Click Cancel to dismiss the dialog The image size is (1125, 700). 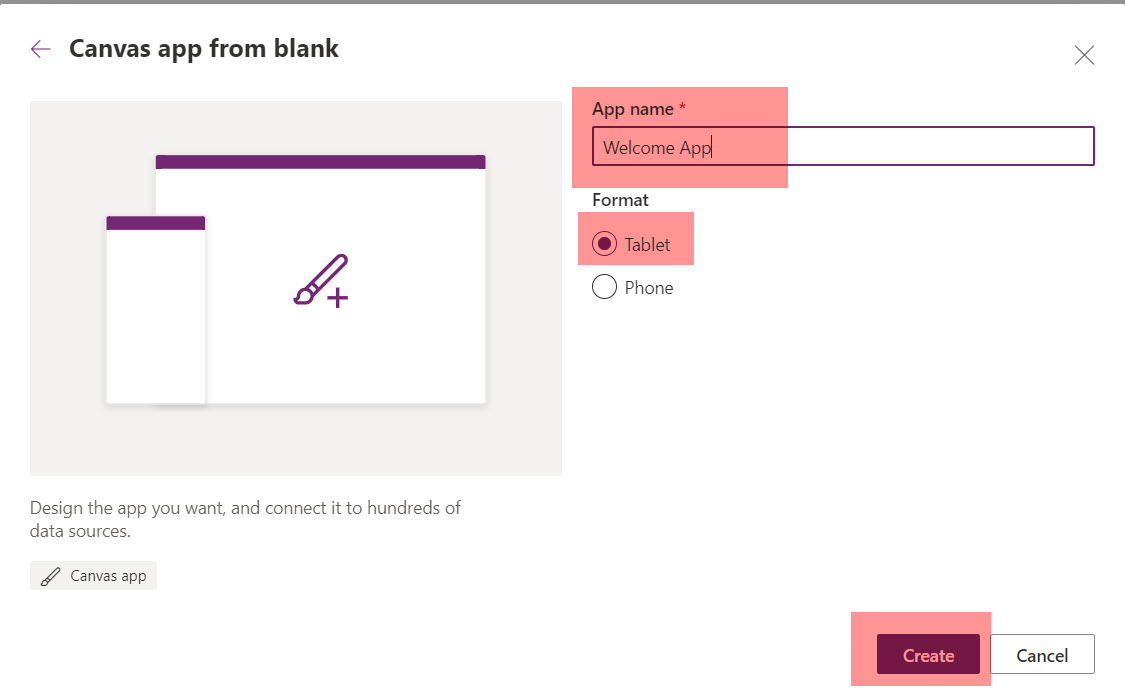click(x=1042, y=654)
